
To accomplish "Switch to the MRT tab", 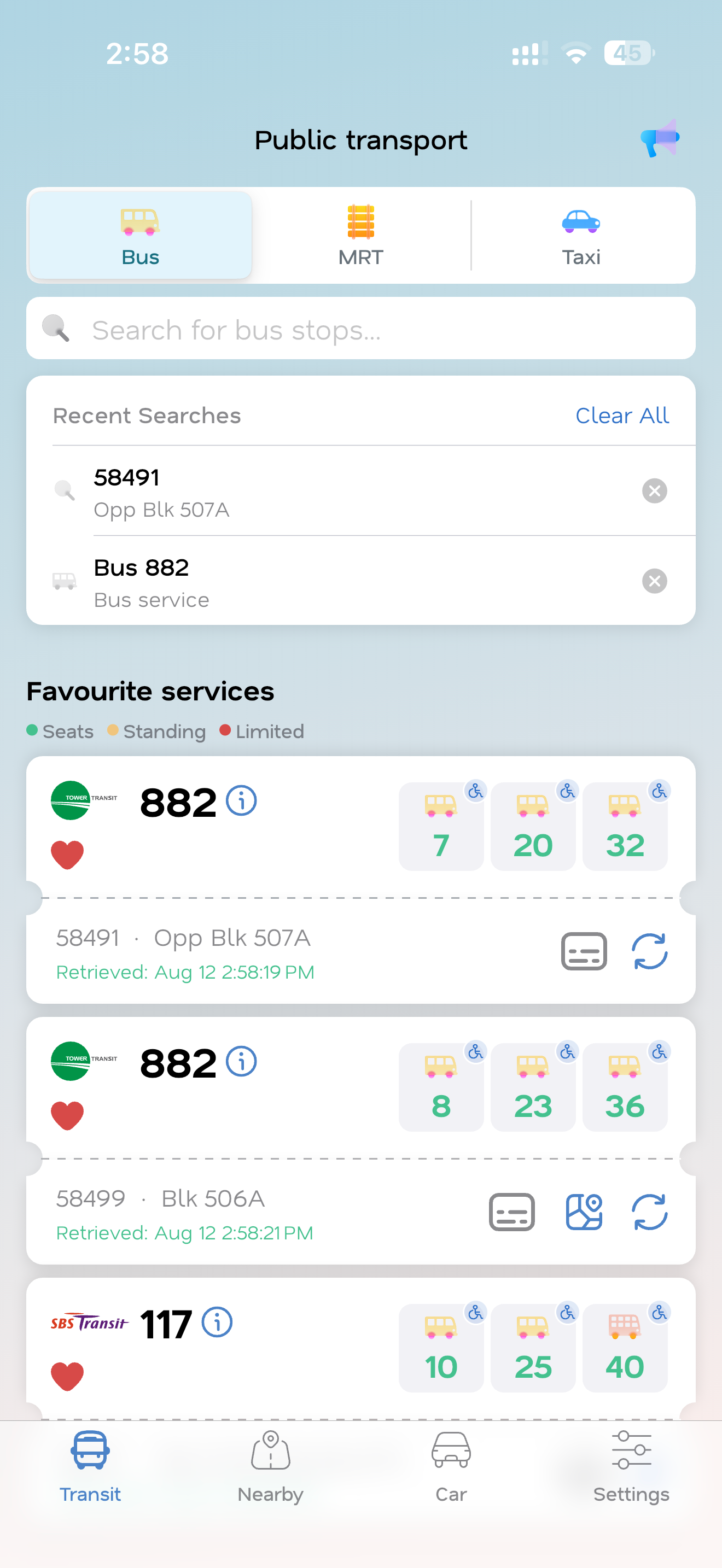I will pyautogui.click(x=361, y=236).
